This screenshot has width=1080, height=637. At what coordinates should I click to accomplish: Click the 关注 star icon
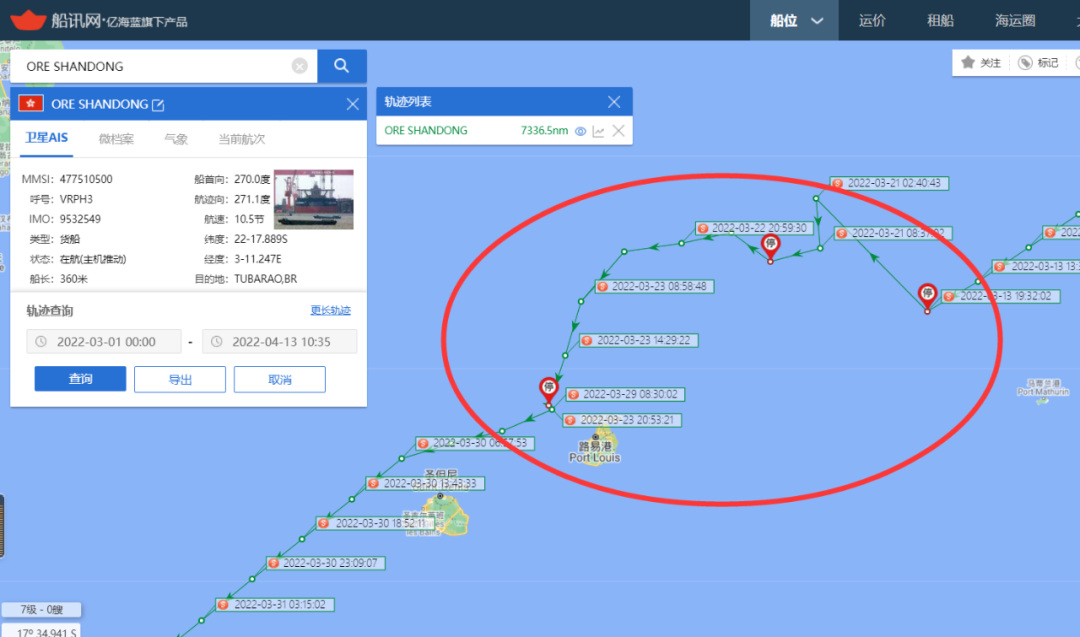[968, 63]
